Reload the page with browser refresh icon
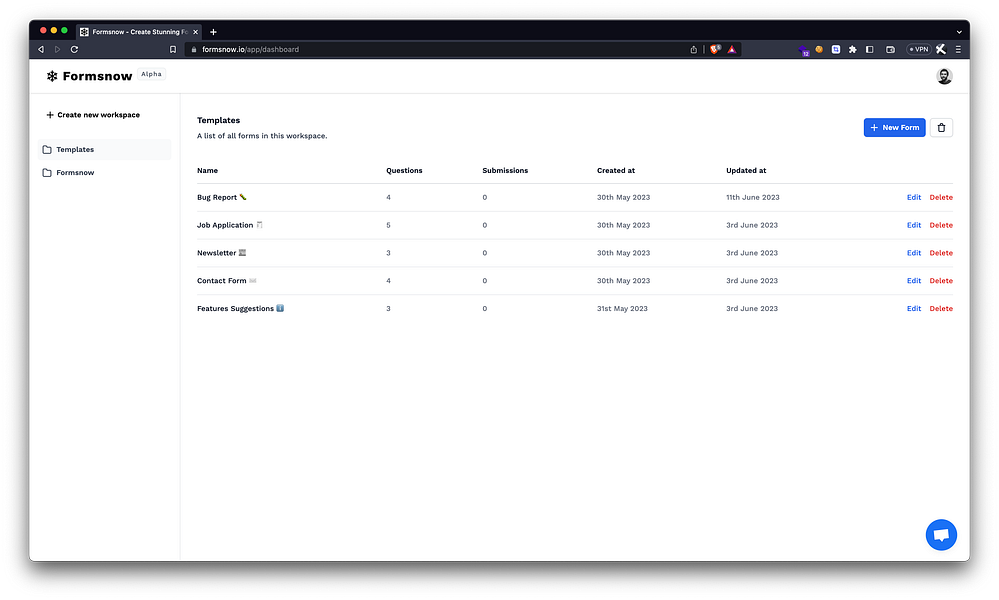The width and height of the screenshot is (999, 600). (75, 49)
